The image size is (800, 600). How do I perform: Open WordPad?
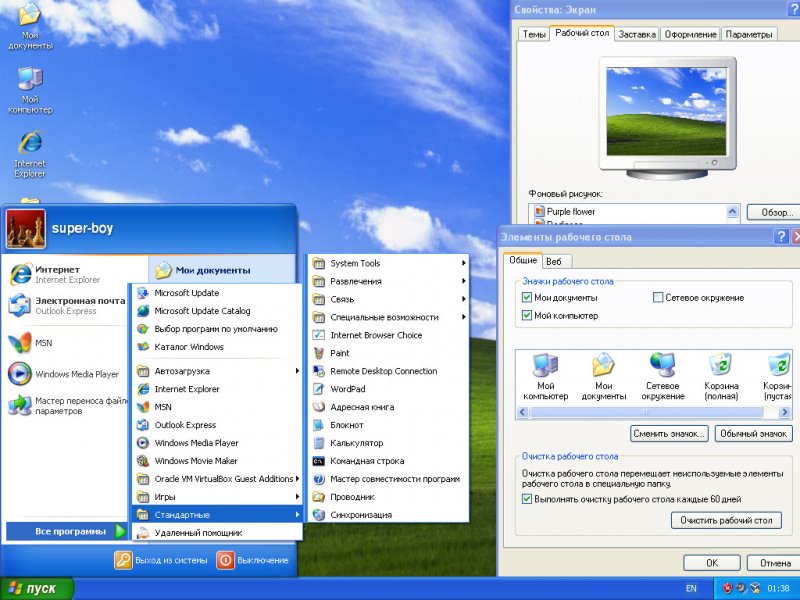coord(388,389)
